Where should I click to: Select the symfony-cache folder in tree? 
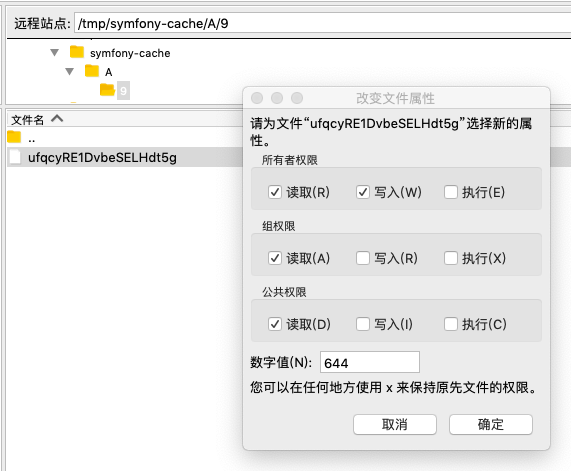[x=130, y=53]
